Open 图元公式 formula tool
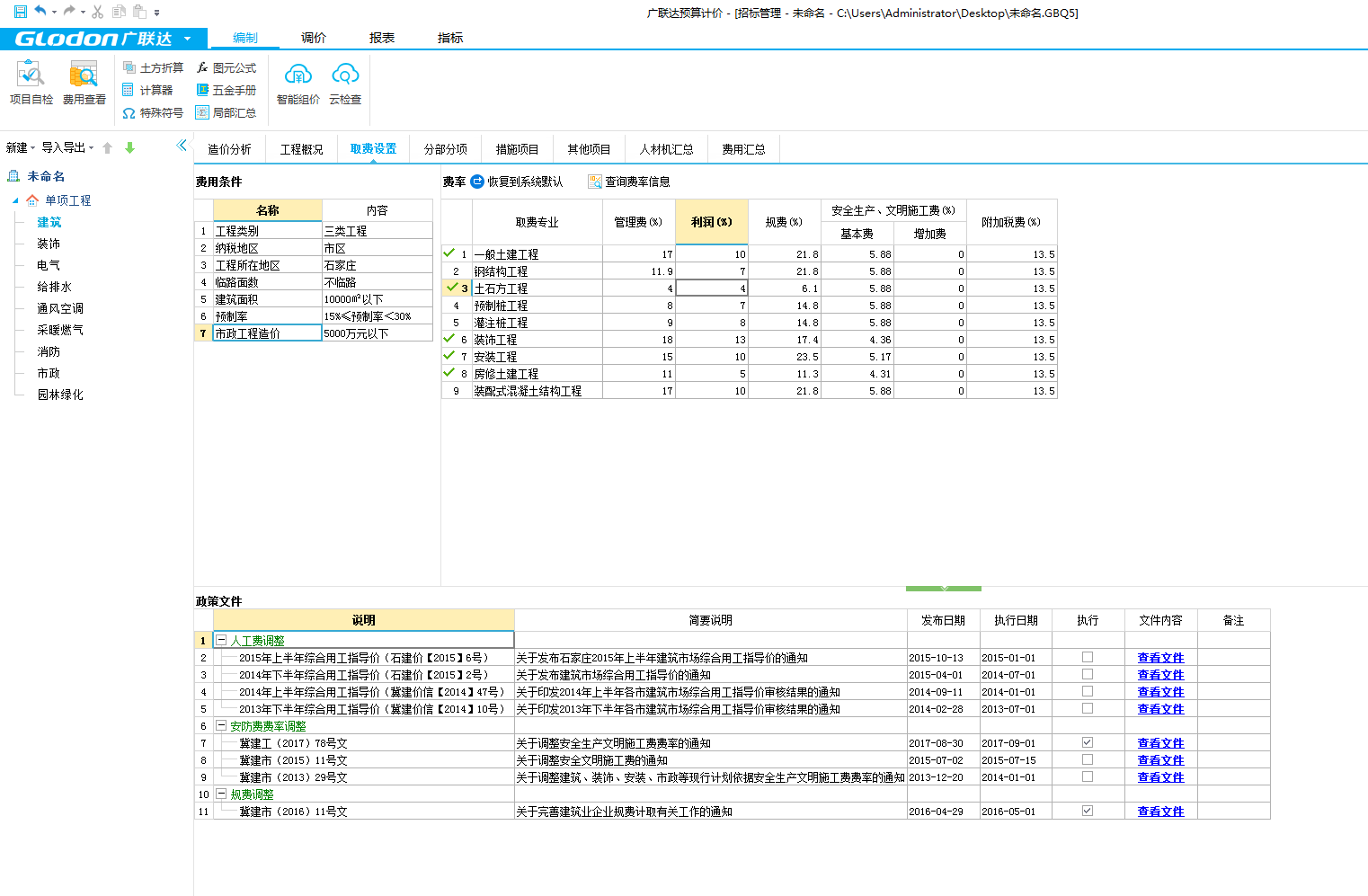Screen dimensions: 1368x896 click(227, 67)
